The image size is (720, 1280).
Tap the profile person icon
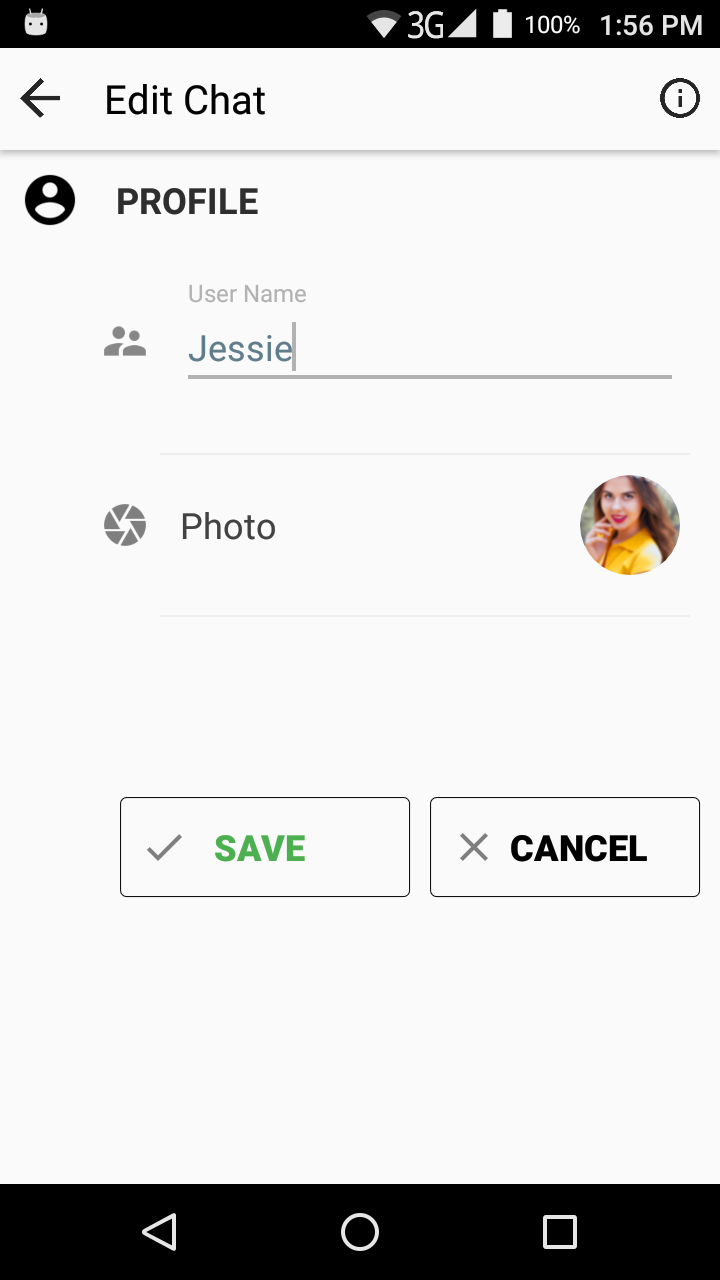[50, 201]
